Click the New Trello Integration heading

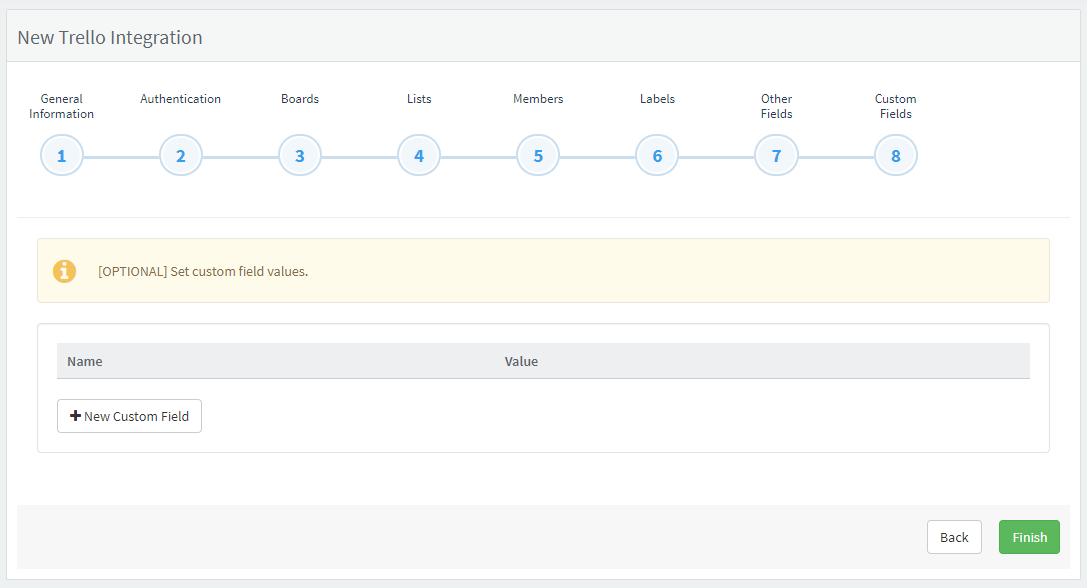(x=110, y=37)
